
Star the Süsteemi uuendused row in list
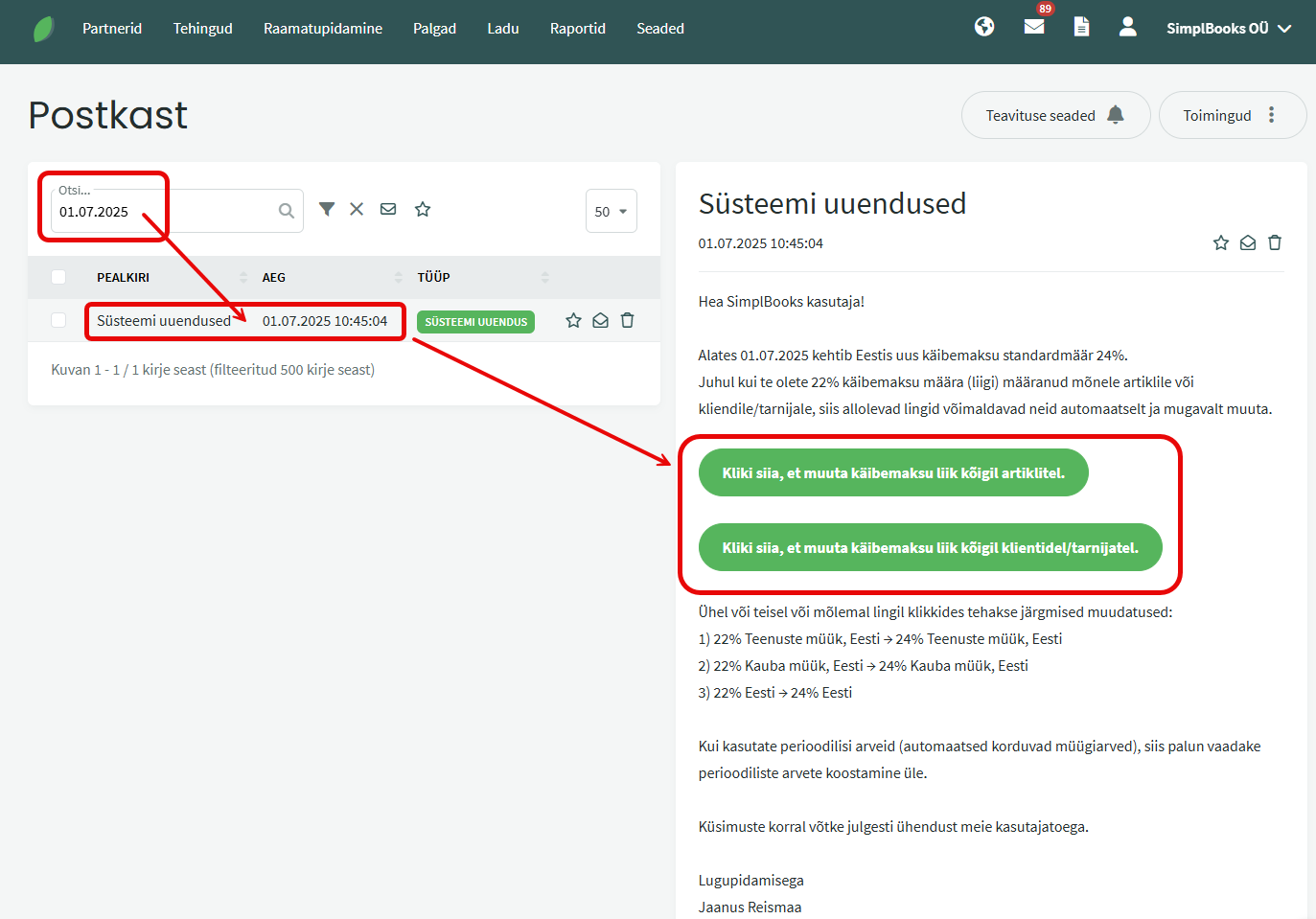point(573,321)
